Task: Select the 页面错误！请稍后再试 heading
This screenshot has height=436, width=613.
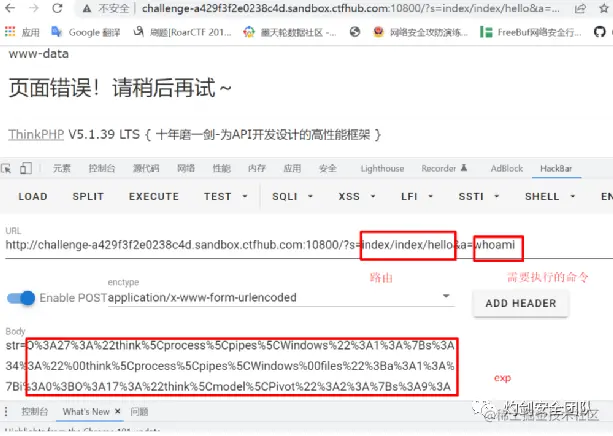Action: 119,88
